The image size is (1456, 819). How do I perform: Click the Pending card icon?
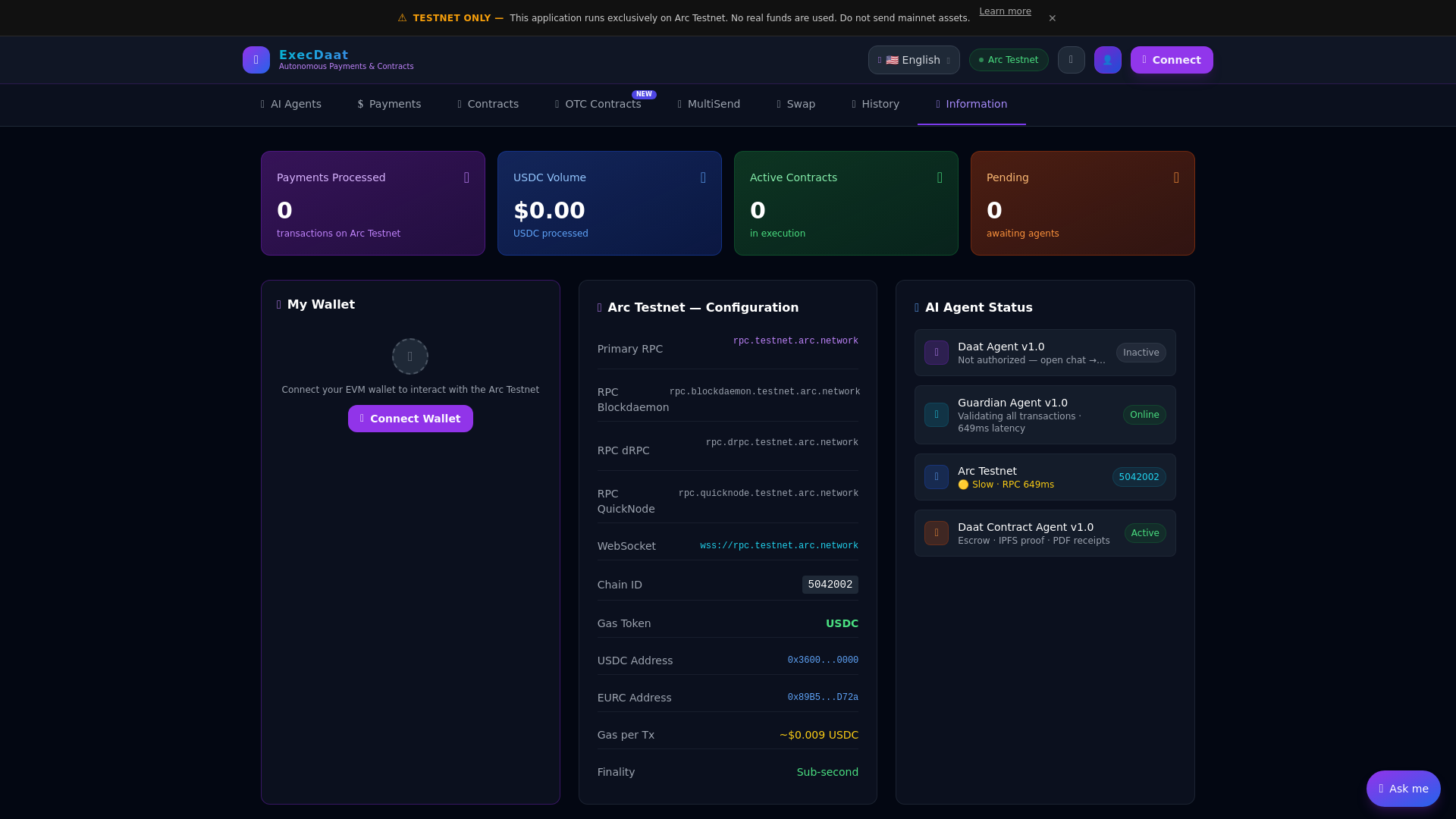pos(1176,177)
